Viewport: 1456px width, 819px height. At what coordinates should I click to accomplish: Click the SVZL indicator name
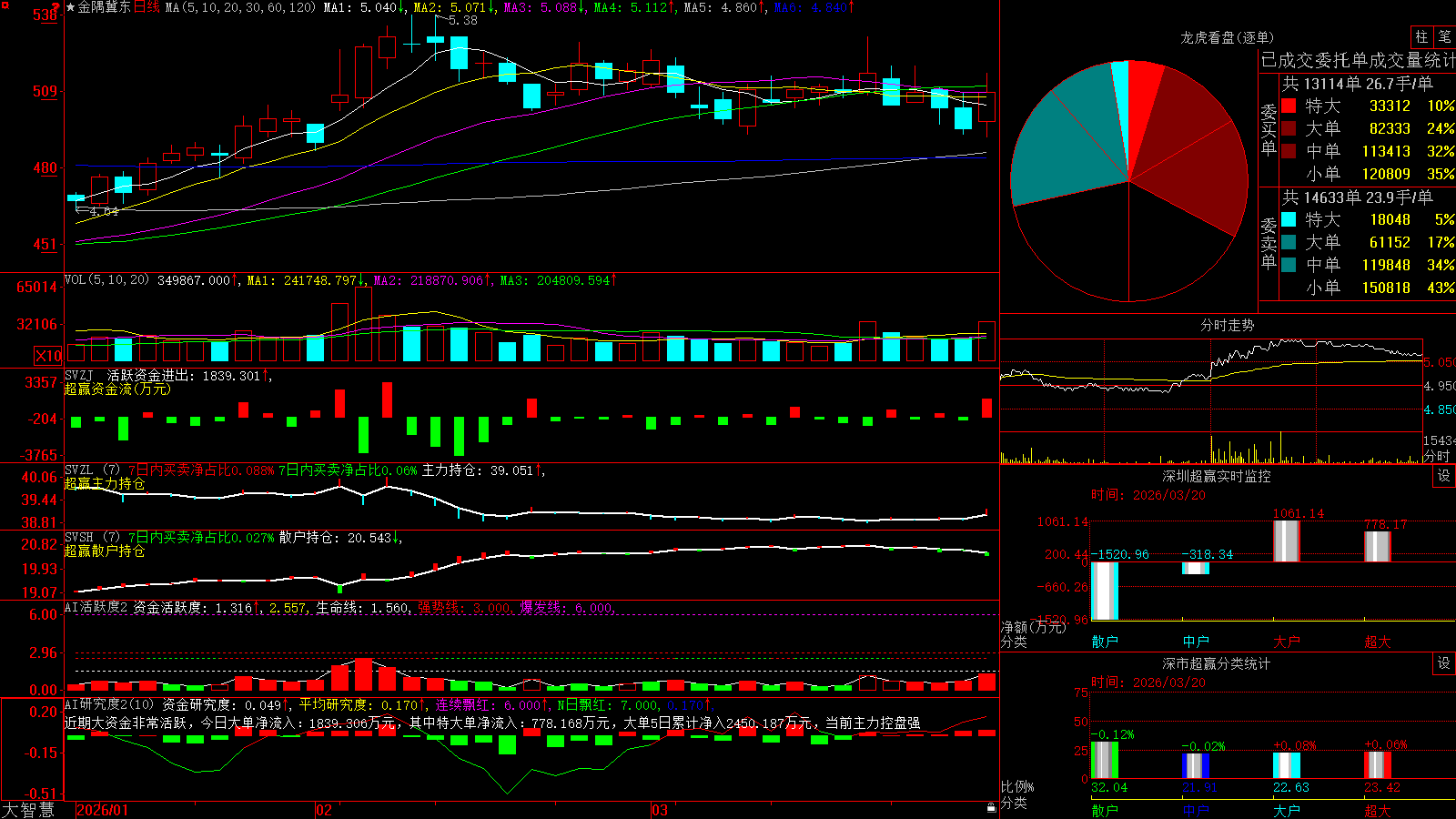point(79,470)
